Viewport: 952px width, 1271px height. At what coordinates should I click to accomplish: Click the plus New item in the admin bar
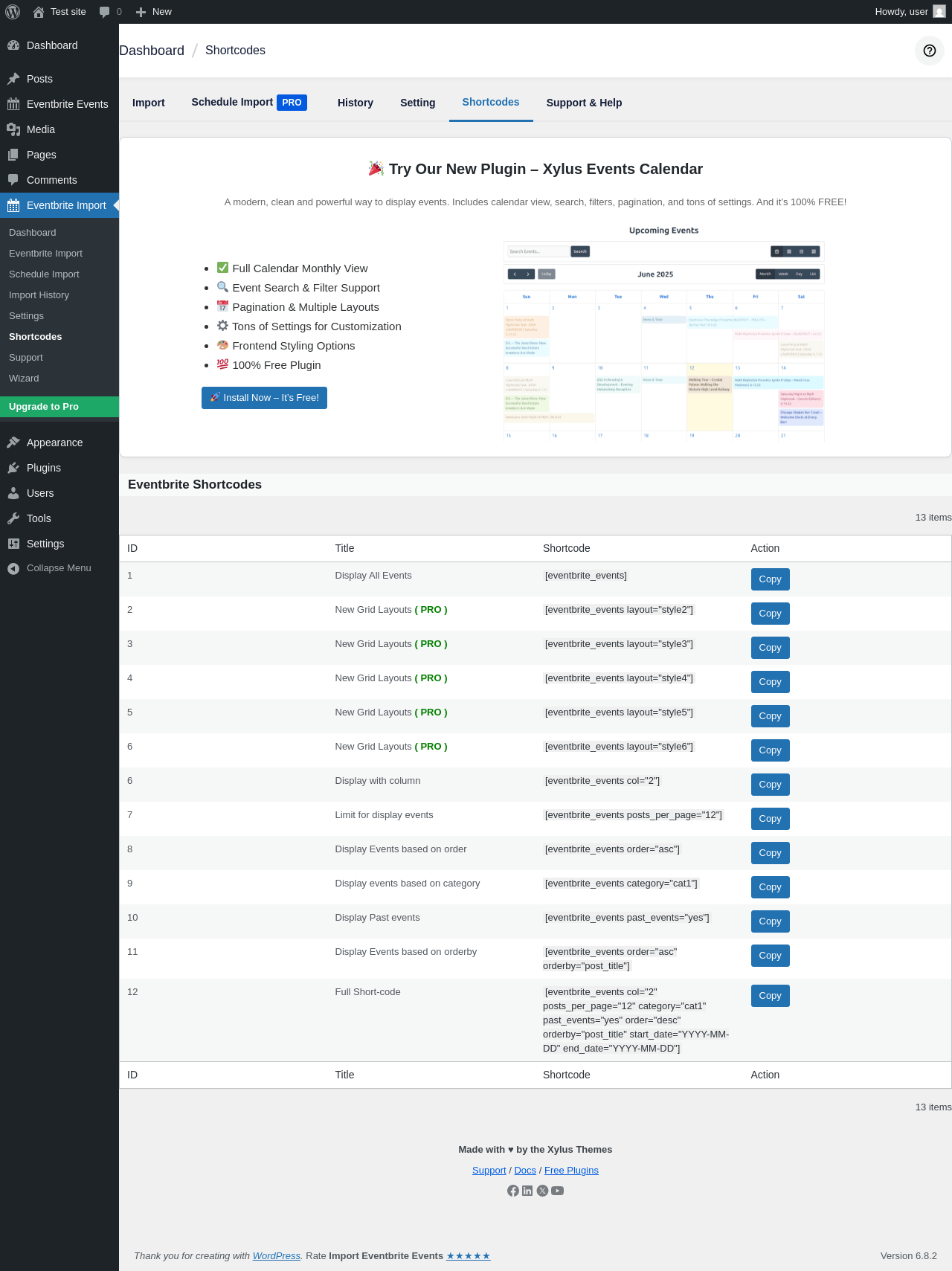tap(154, 12)
